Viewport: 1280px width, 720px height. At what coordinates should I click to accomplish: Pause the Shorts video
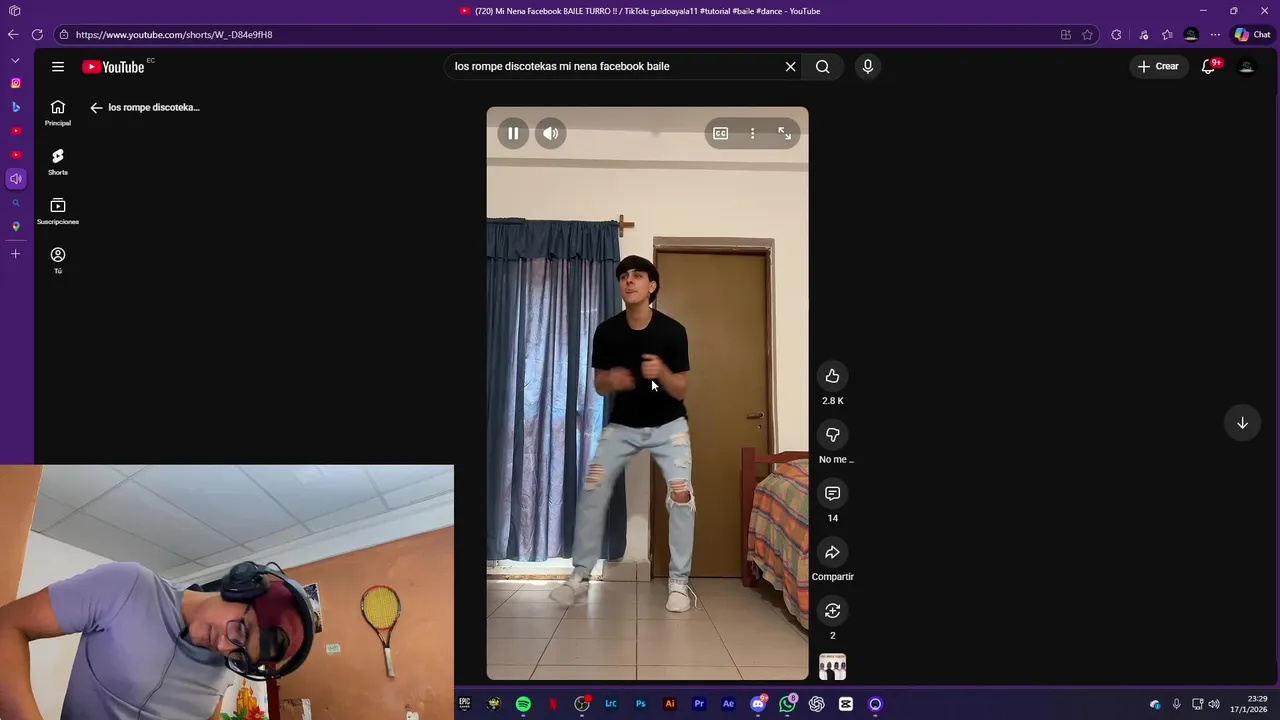[x=513, y=133]
